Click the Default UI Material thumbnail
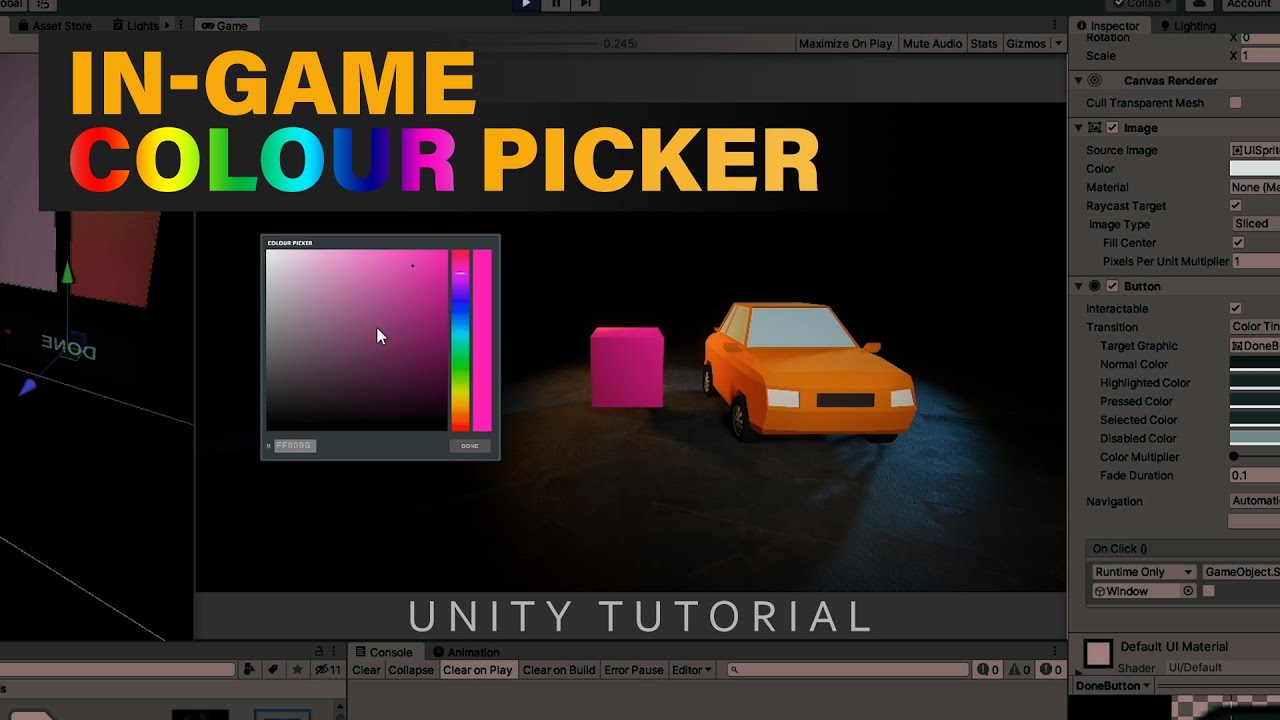Image resolution: width=1280 pixels, height=720 pixels. click(x=1098, y=654)
